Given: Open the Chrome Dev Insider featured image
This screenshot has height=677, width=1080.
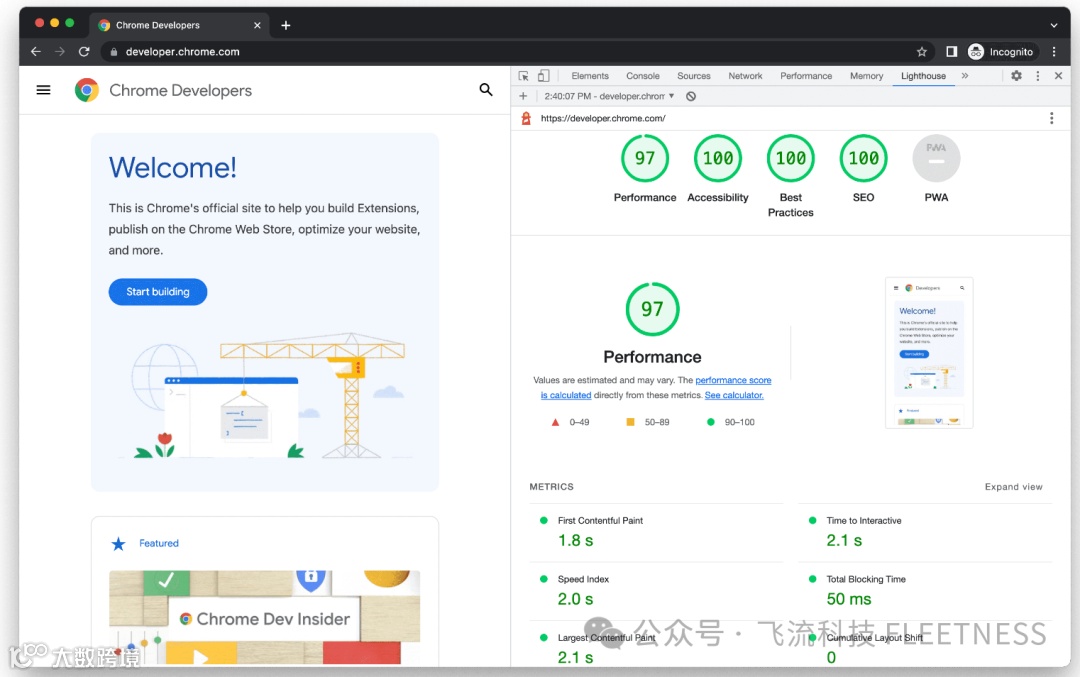Looking at the screenshot, I should click(264, 617).
